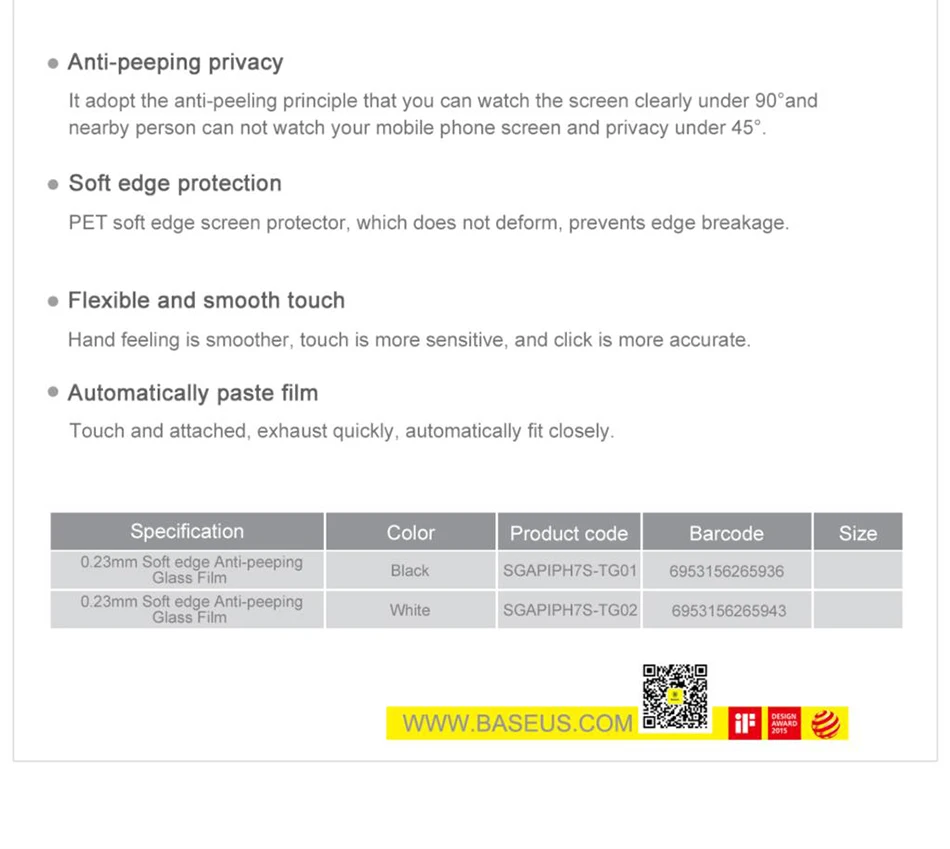Viewport: 950px width, 849px height.
Task: Click the Automatically paste film bullet
Action: [x=54, y=393]
